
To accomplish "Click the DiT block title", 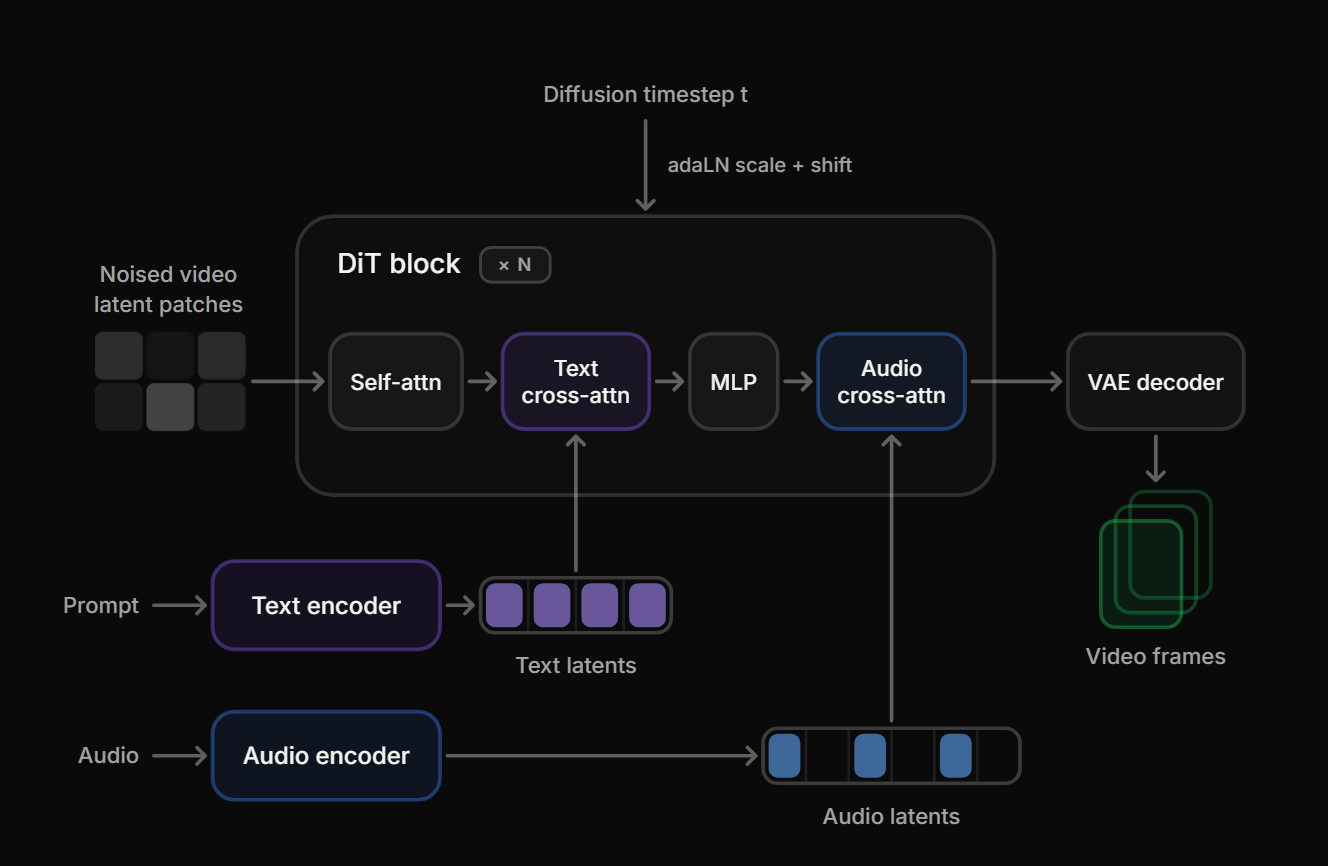I will point(399,264).
